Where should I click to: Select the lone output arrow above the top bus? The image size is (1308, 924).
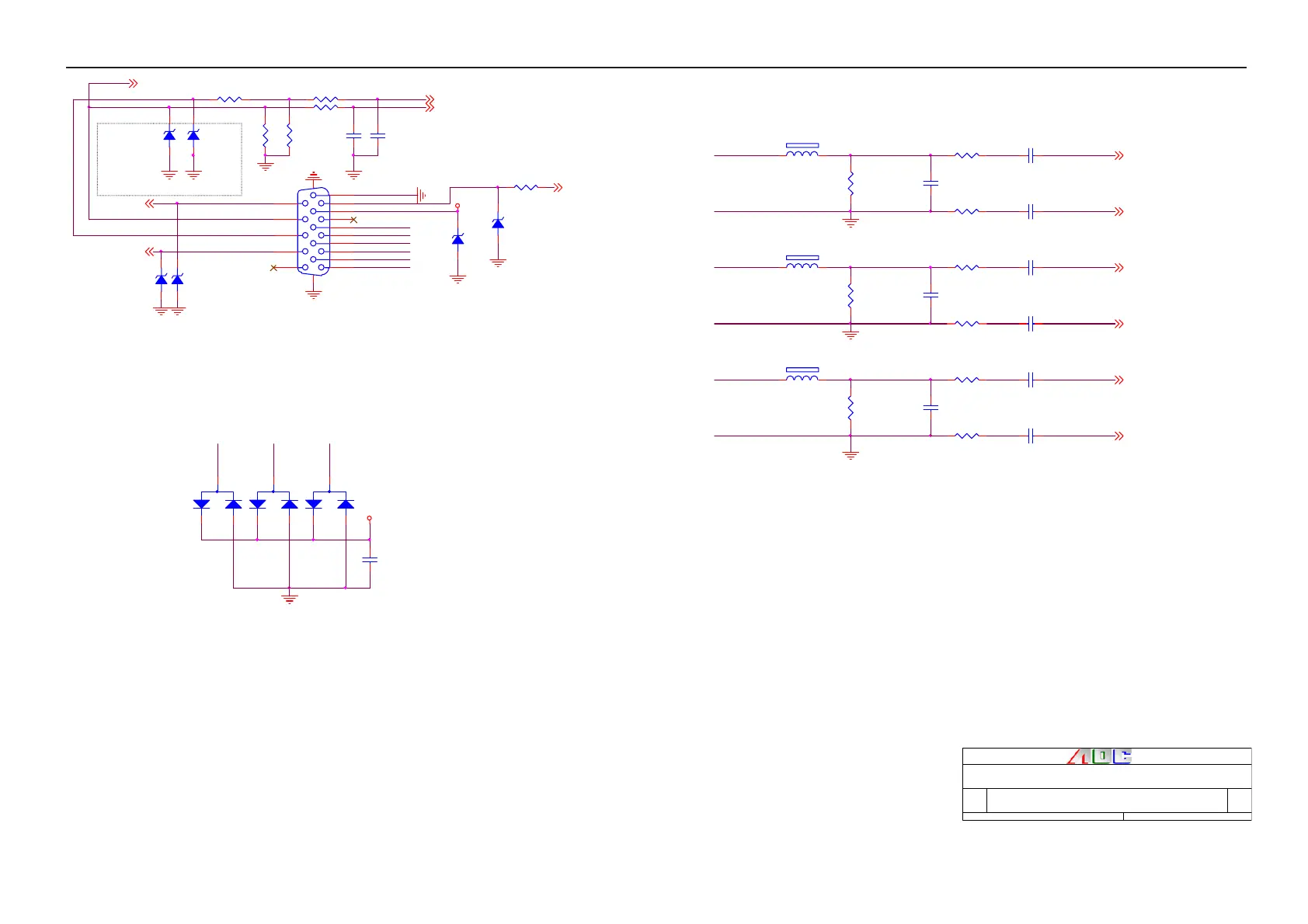click(133, 83)
